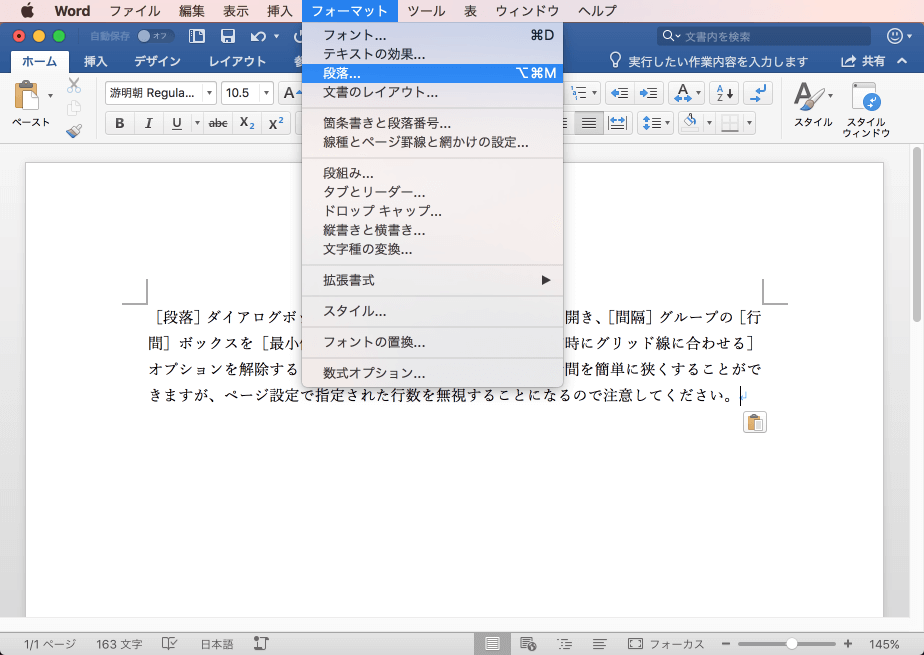Viewport: 924px width, 655px height.
Task: Open the font name dropdown
Action: [209, 93]
